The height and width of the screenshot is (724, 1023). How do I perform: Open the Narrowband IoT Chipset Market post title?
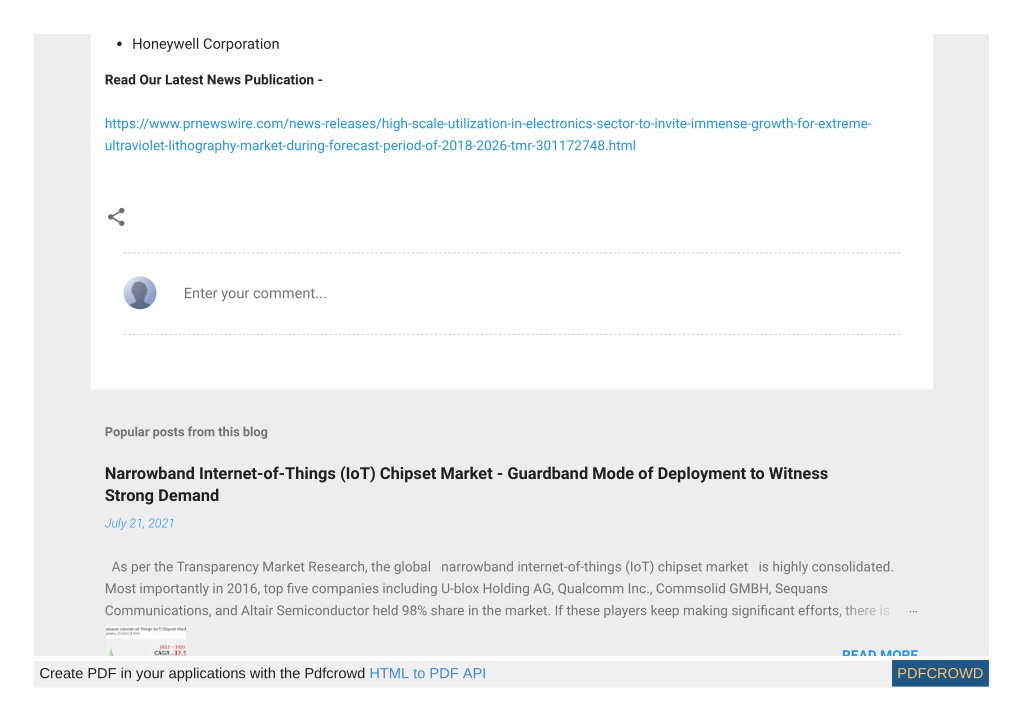[x=466, y=485]
